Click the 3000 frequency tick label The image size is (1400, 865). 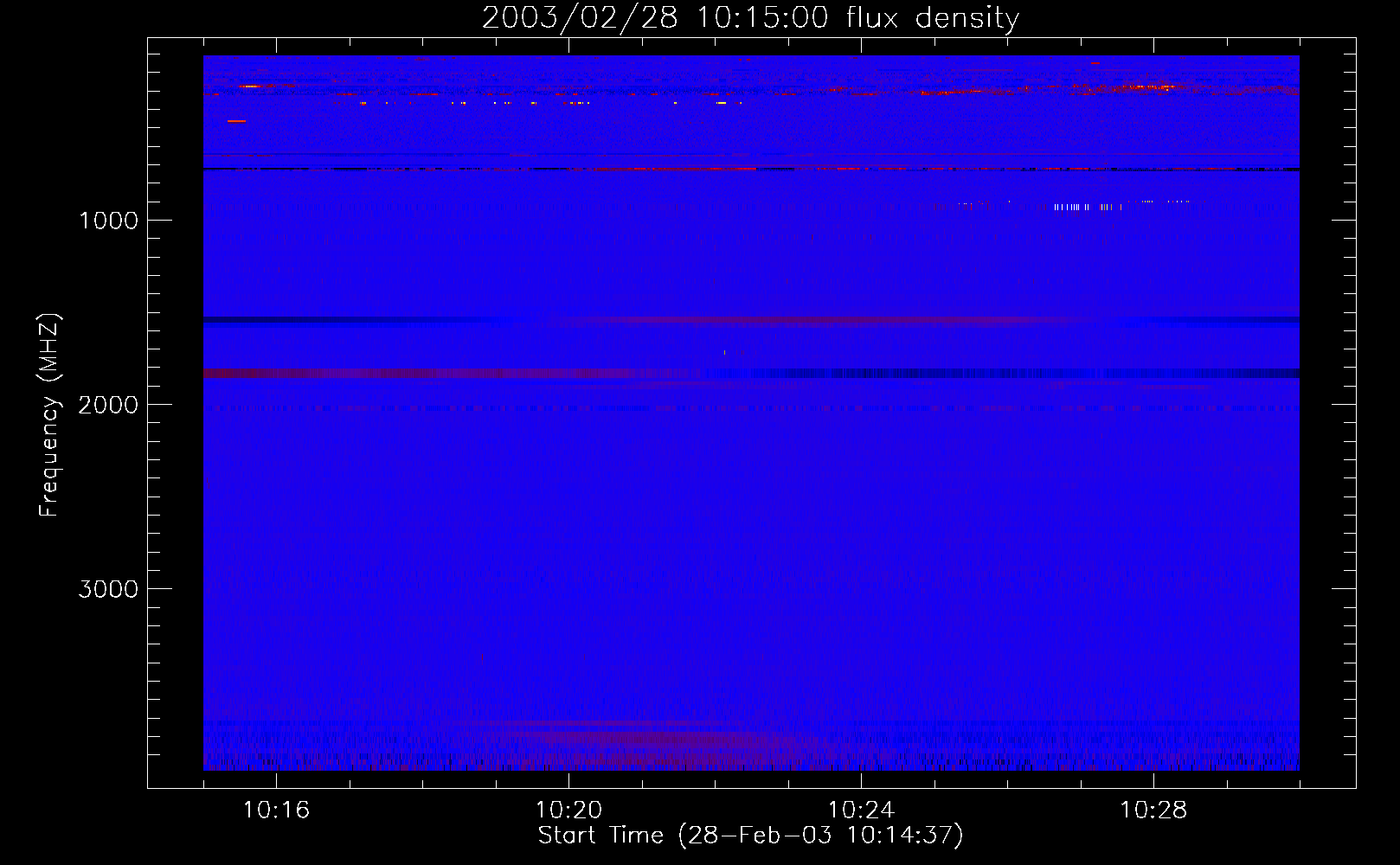[x=108, y=589]
